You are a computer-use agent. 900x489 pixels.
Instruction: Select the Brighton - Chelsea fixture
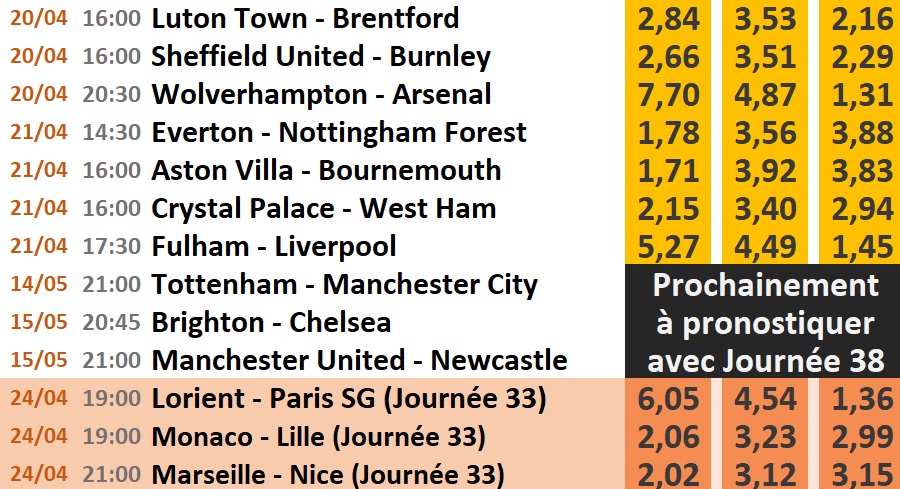click(271, 323)
